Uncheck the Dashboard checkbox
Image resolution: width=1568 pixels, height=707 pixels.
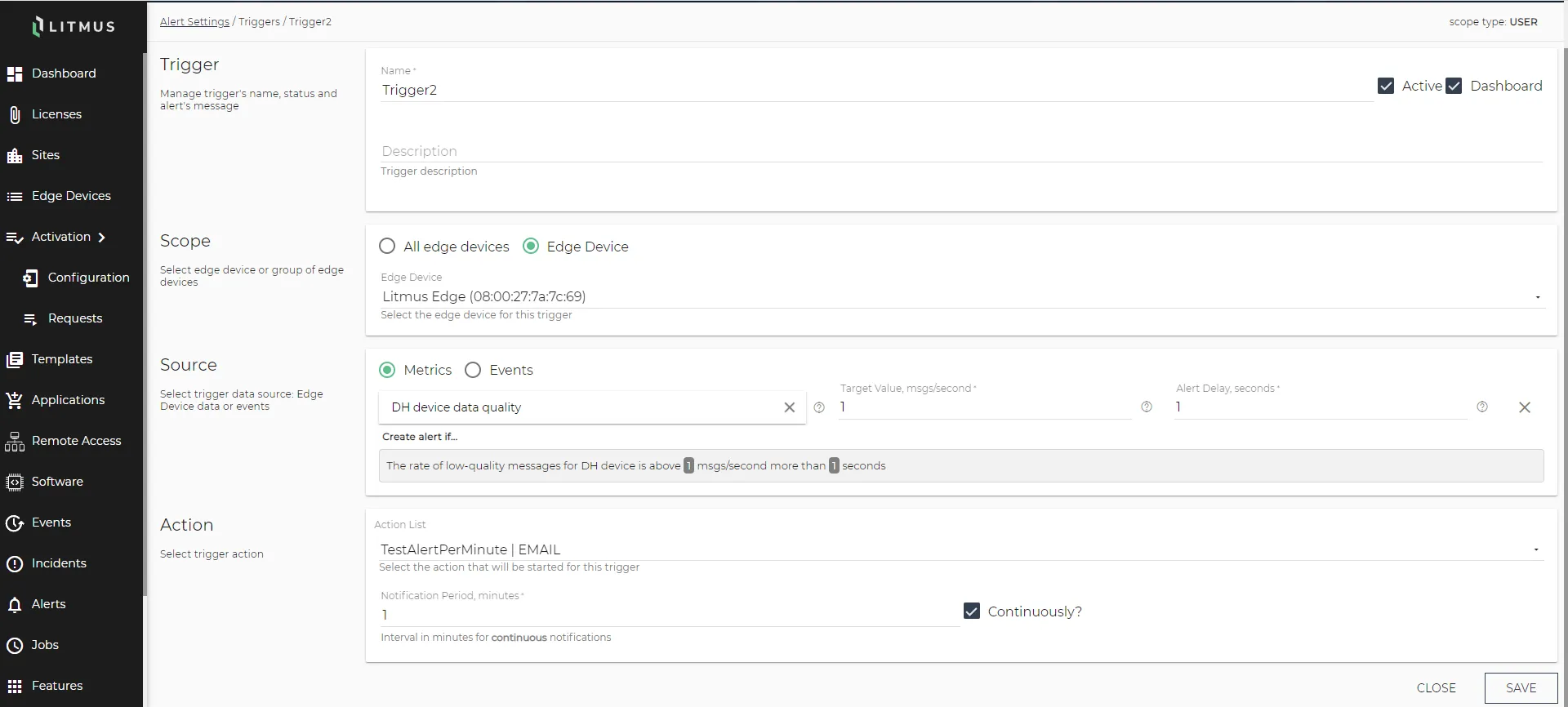coord(1454,86)
